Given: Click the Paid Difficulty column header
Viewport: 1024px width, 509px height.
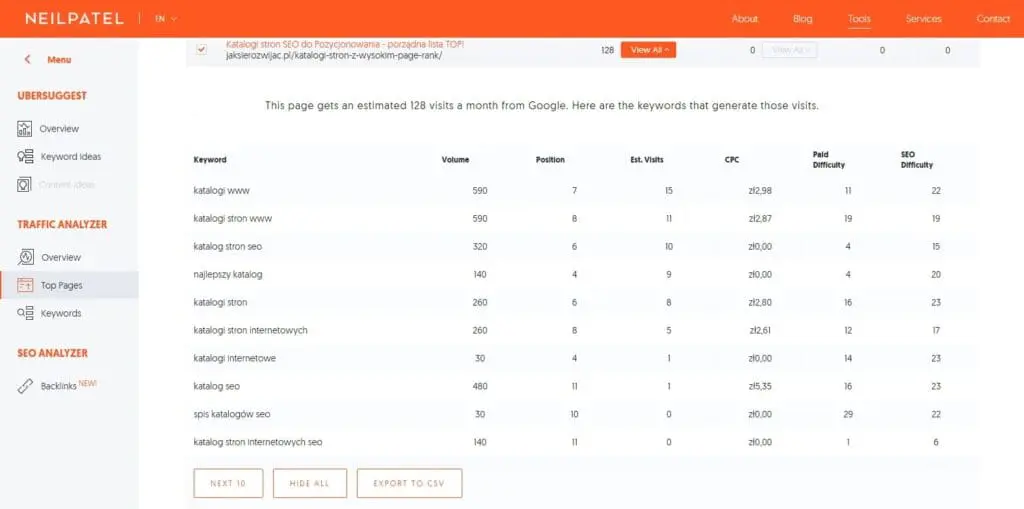Looking at the screenshot, I should (828, 160).
